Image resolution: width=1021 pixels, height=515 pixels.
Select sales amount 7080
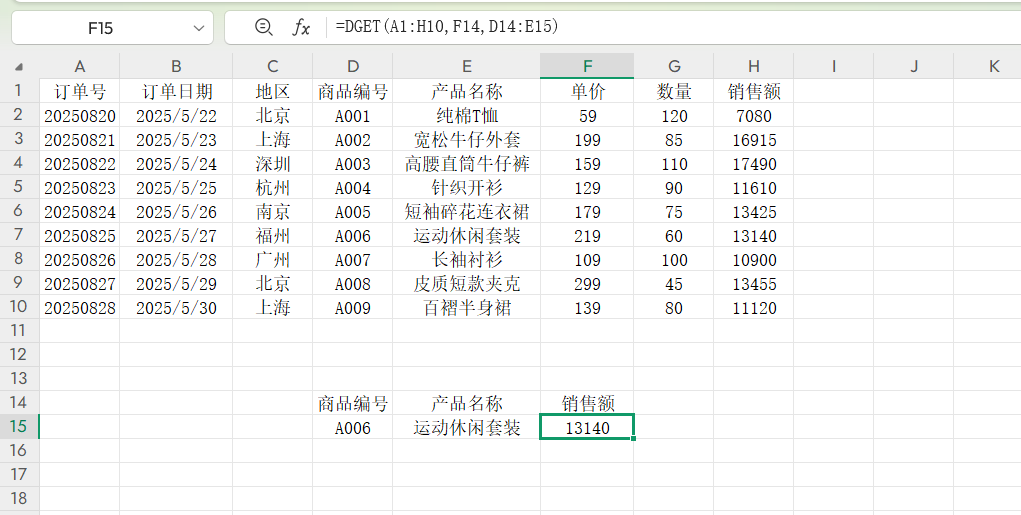click(x=753, y=116)
